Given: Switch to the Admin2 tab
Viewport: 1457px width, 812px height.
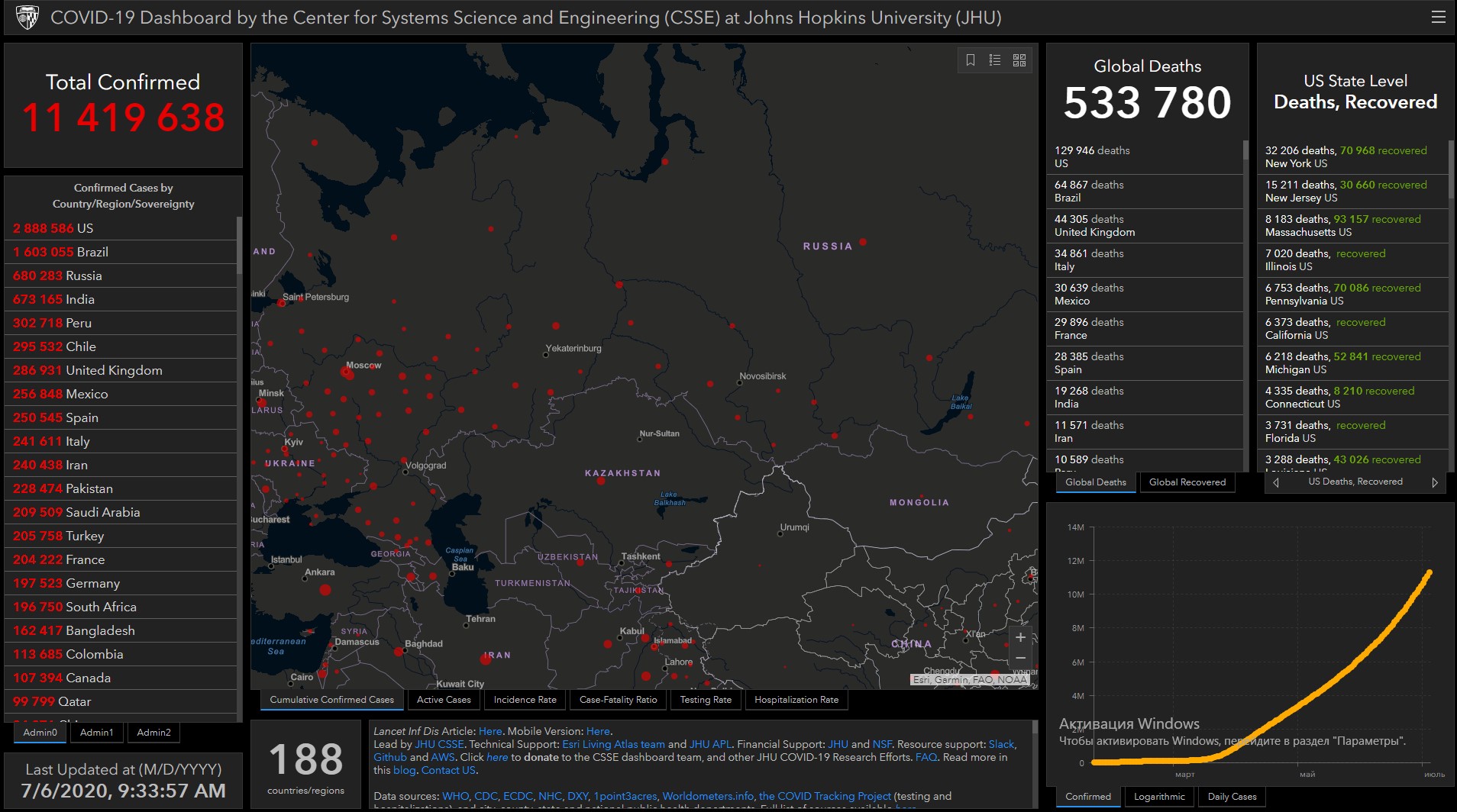Looking at the screenshot, I should coord(153,733).
